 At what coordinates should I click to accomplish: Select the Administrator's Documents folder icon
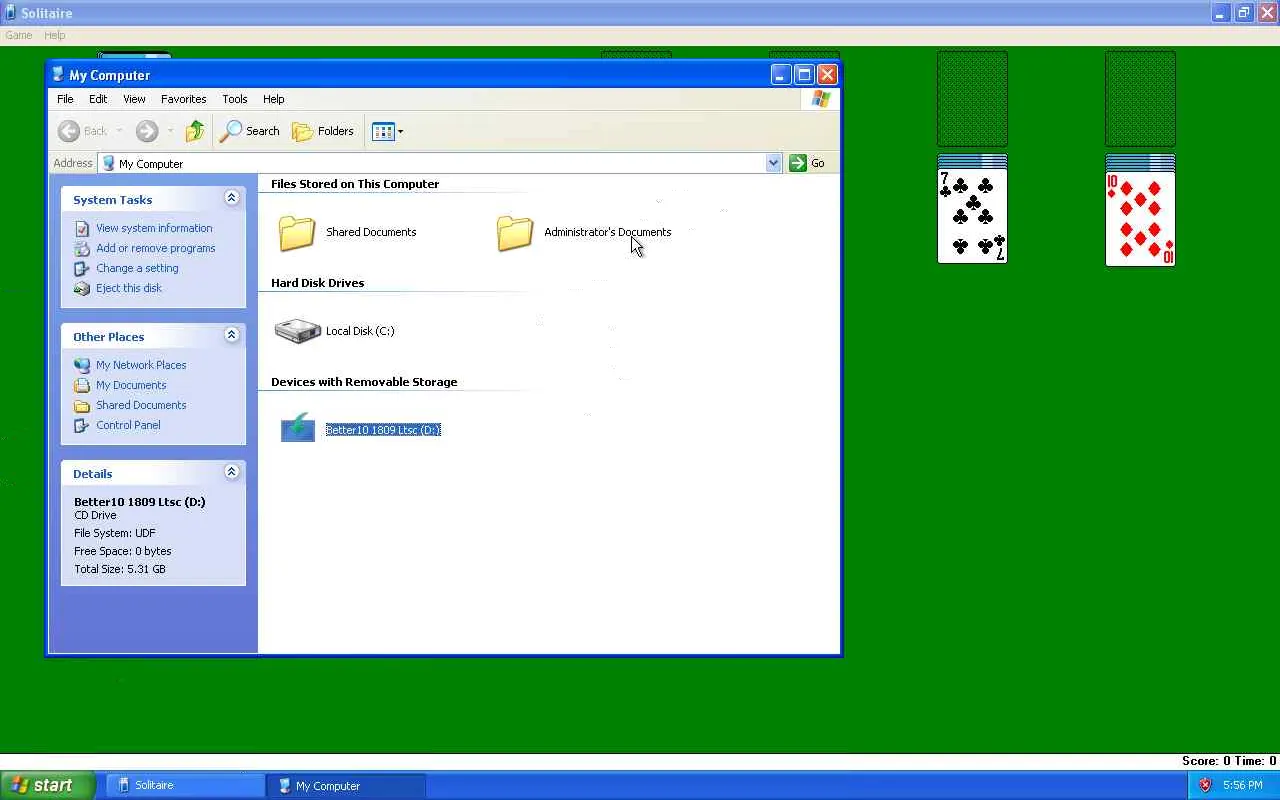pyautogui.click(x=515, y=233)
